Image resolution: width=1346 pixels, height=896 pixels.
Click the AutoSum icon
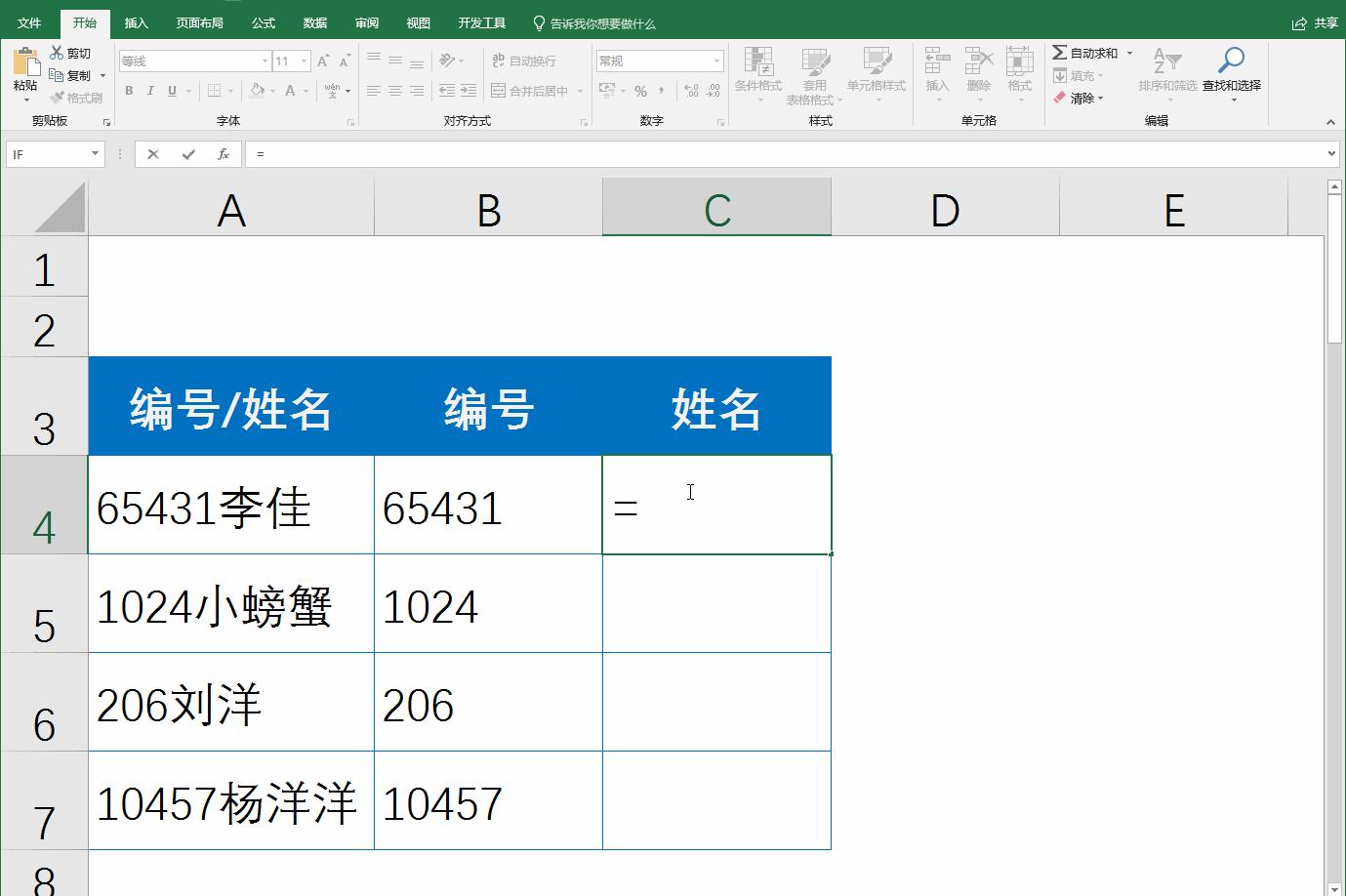tap(1061, 53)
